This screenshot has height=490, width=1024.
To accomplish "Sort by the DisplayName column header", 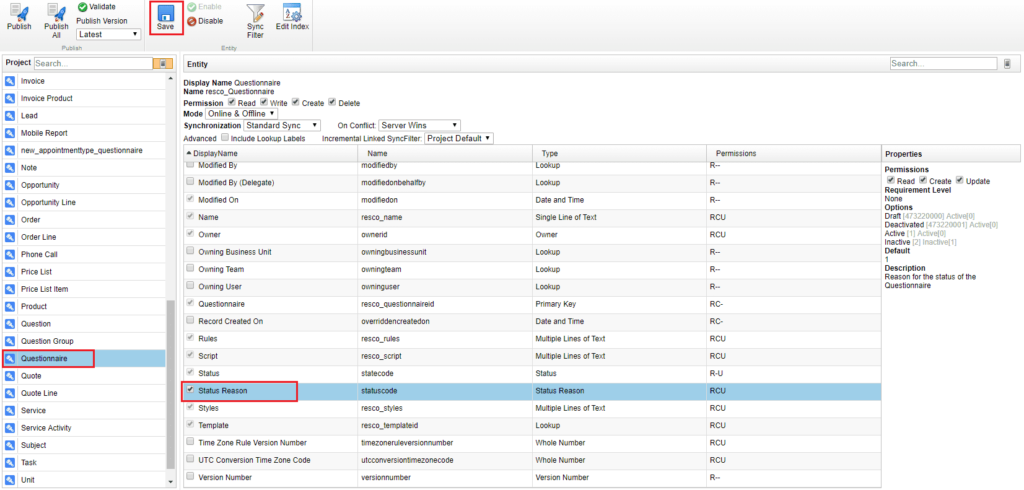I will [x=269, y=153].
